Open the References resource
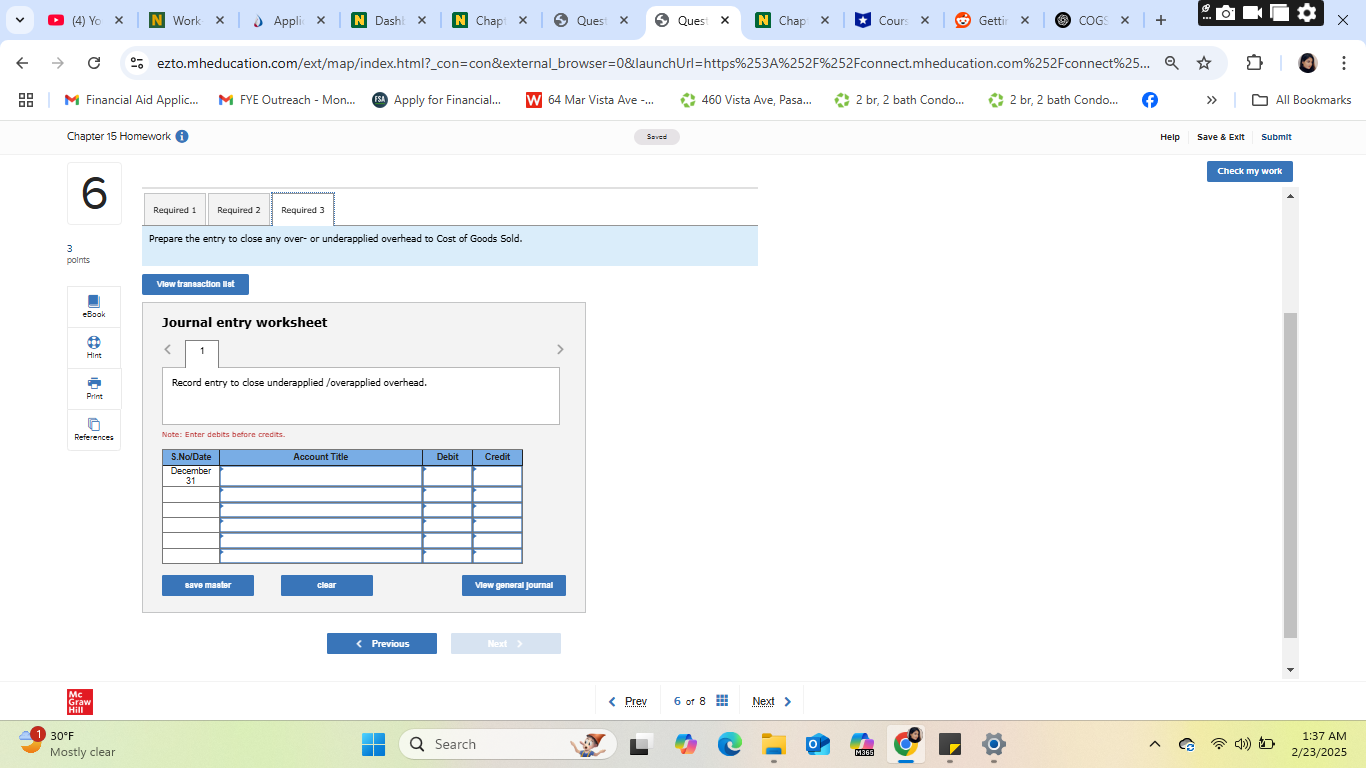 pyautogui.click(x=94, y=429)
